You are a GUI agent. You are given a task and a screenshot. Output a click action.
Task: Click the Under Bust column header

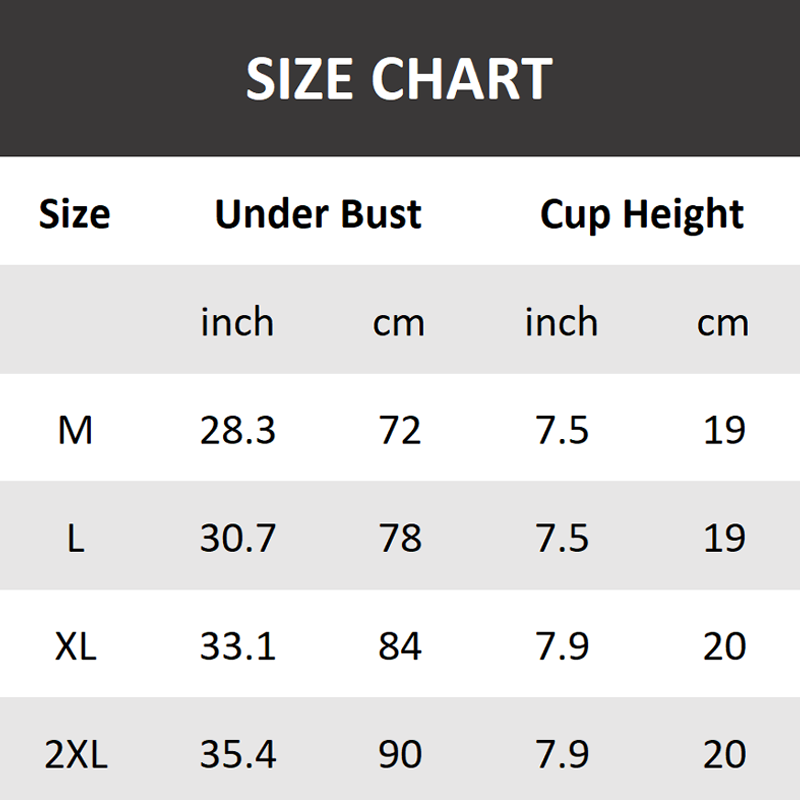click(318, 214)
